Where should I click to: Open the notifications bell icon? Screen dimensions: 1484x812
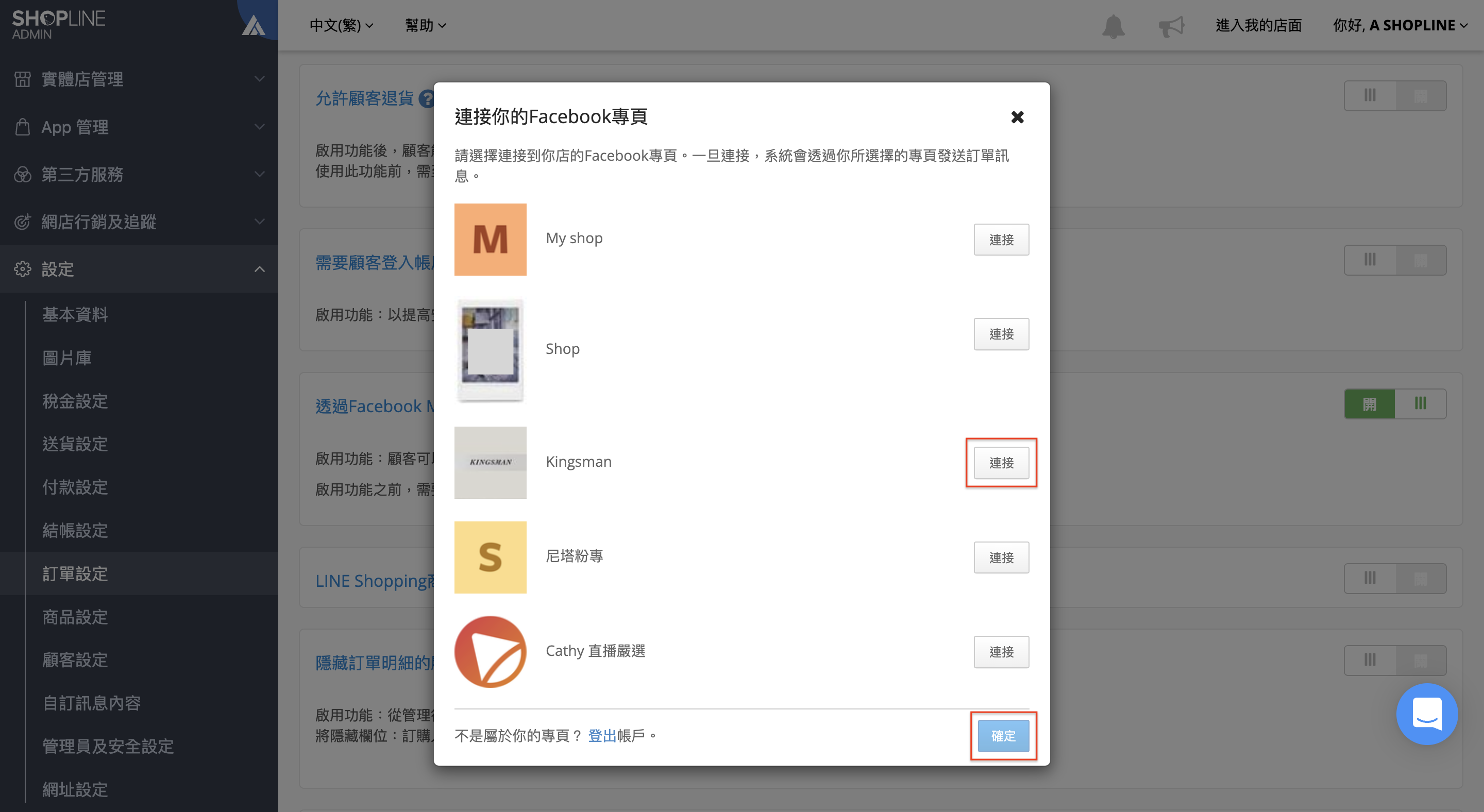point(1113,26)
